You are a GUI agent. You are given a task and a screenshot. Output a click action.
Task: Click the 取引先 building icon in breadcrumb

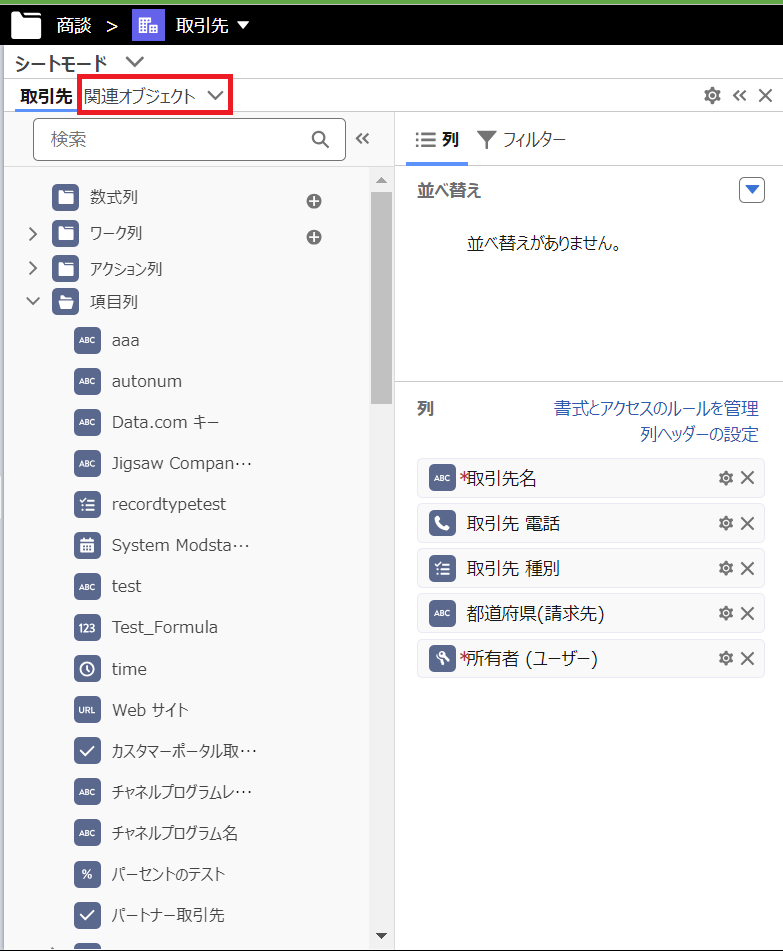point(148,25)
